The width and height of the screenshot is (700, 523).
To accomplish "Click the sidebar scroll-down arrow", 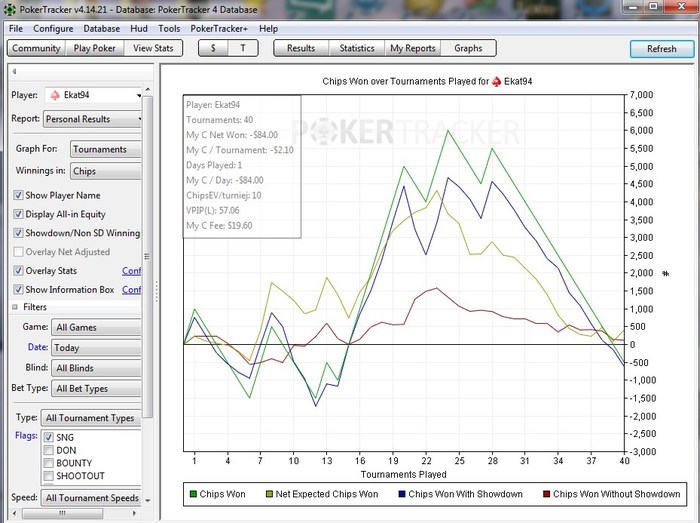I will (x=148, y=501).
